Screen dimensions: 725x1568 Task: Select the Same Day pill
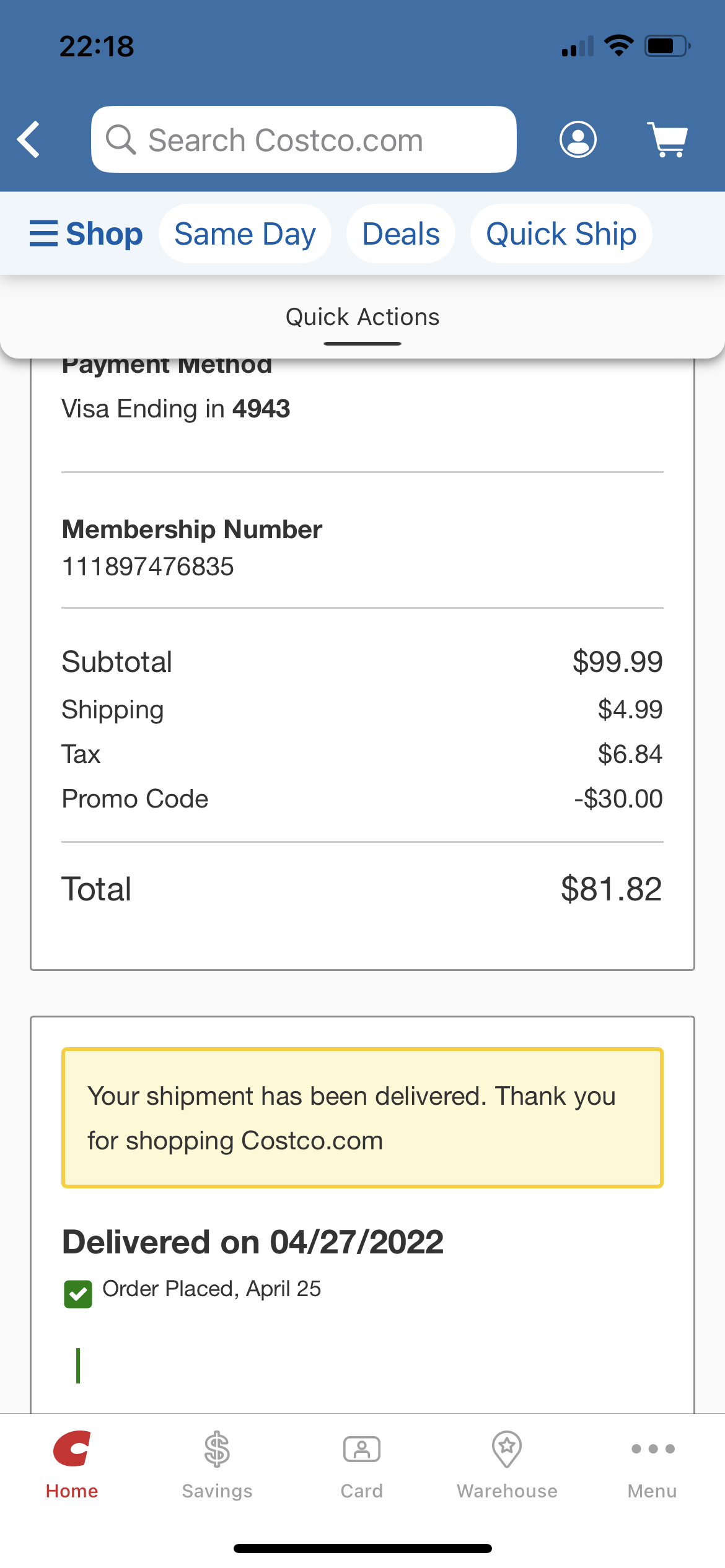[245, 233]
